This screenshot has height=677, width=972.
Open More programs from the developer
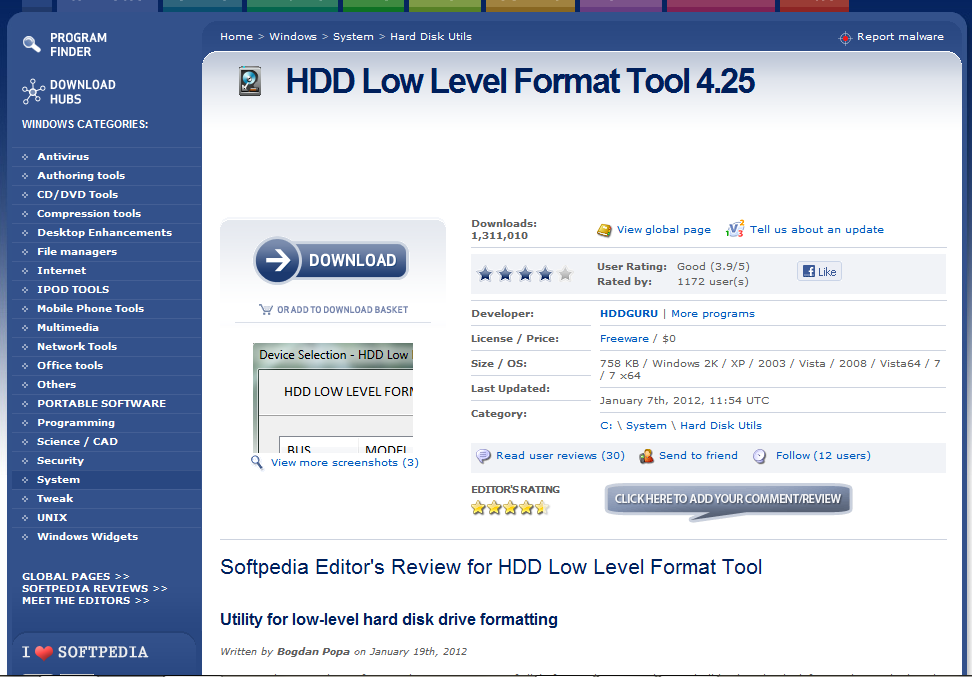[x=713, y=314]
